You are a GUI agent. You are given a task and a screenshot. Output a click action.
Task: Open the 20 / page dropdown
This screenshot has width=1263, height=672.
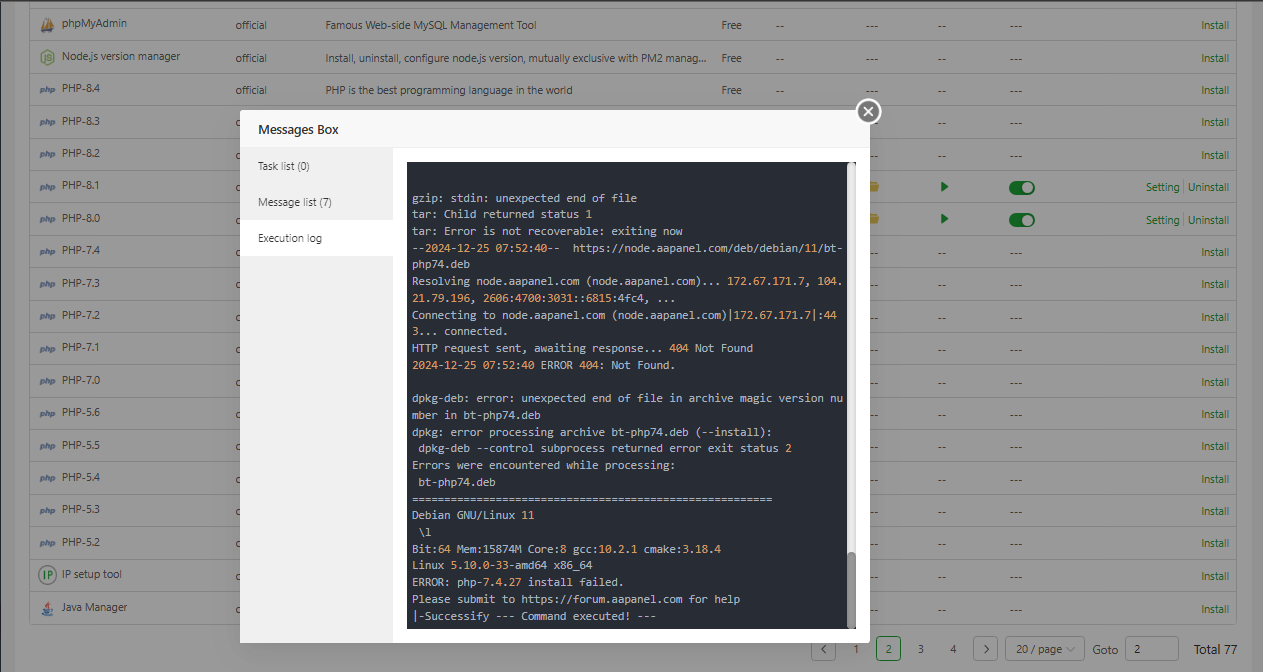pyautogui.click(x=1045, y=649)
